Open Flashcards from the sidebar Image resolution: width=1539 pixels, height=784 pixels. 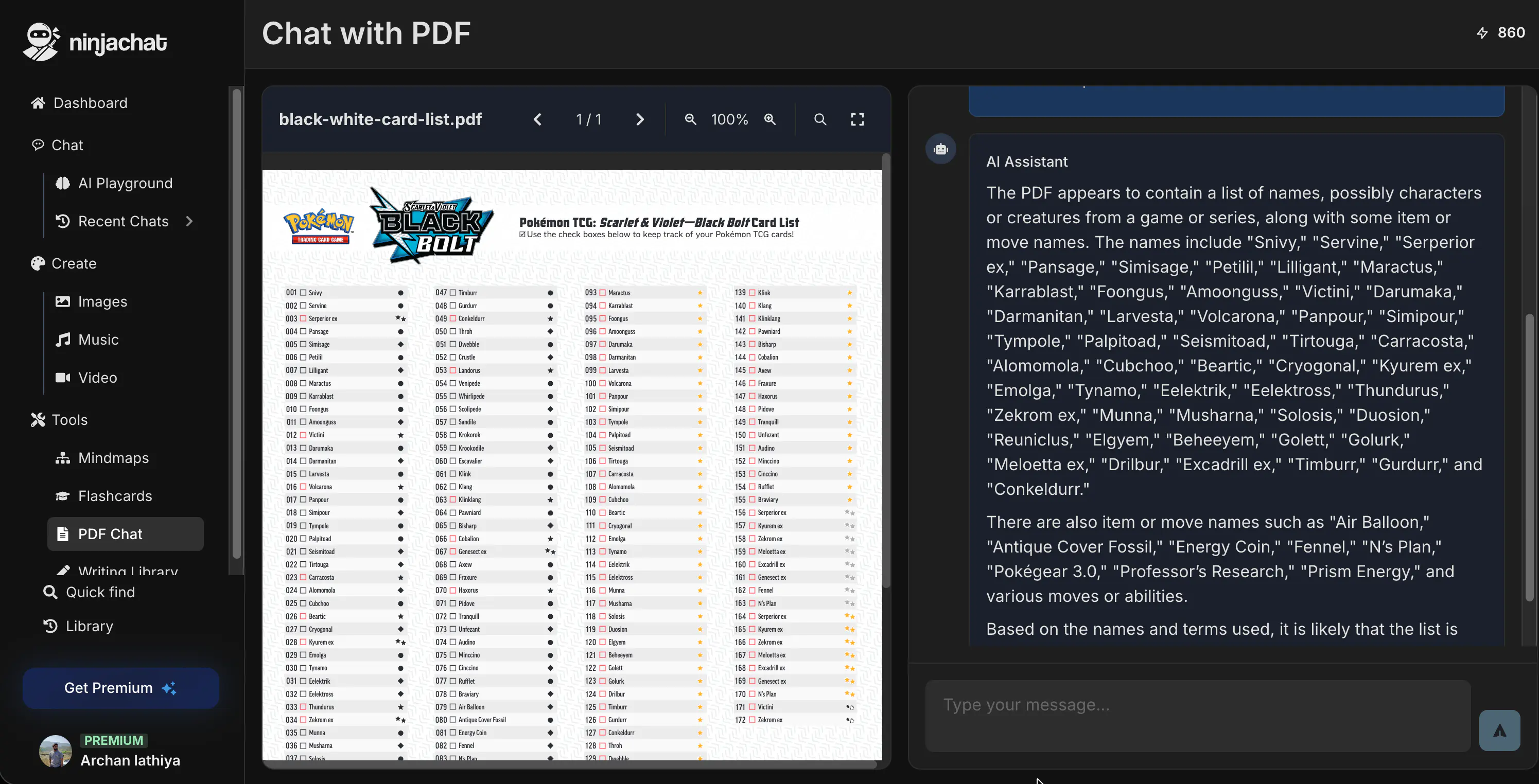point(115,496)
